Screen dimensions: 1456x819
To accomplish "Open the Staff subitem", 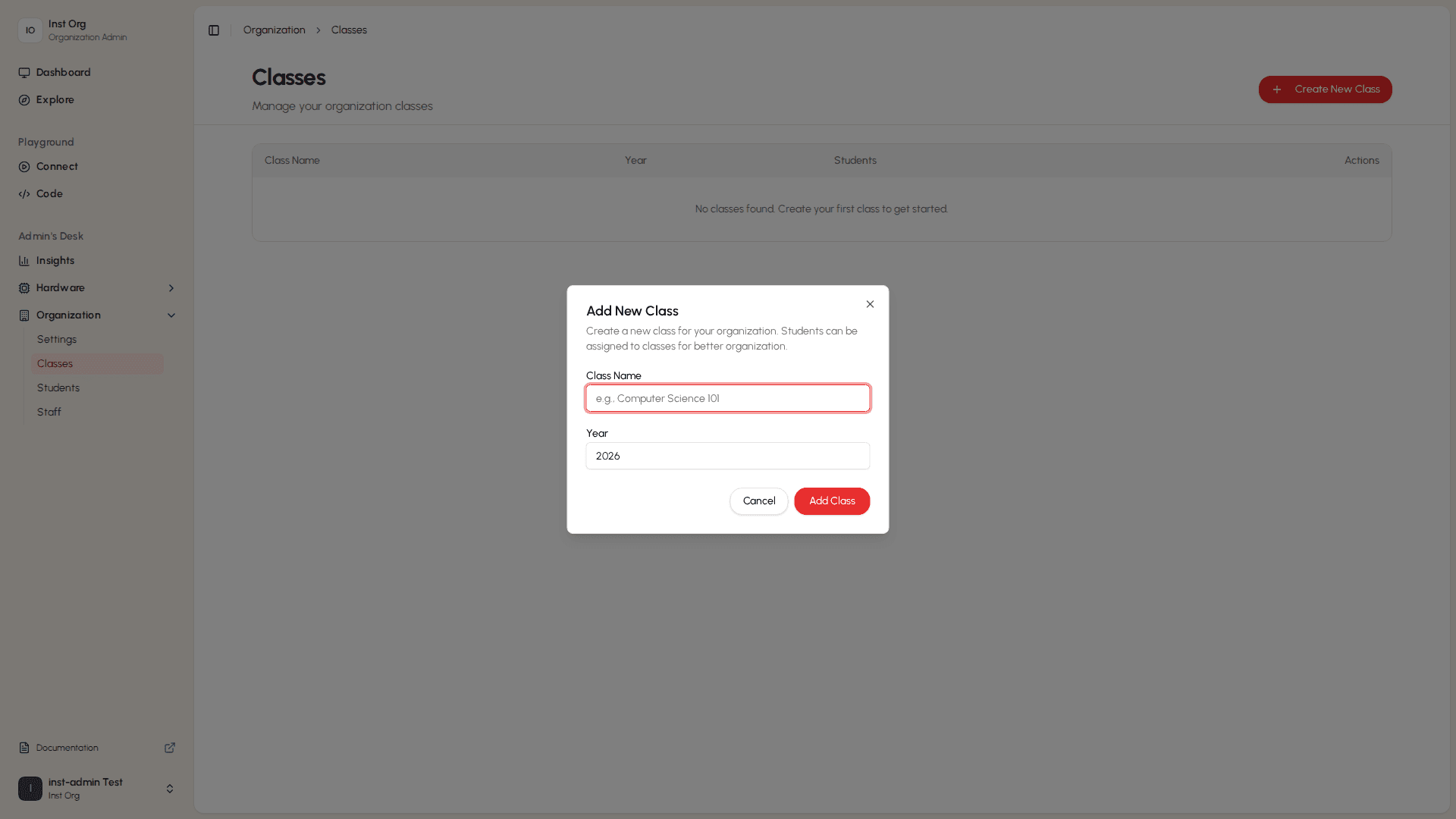I will coord(97,413).
